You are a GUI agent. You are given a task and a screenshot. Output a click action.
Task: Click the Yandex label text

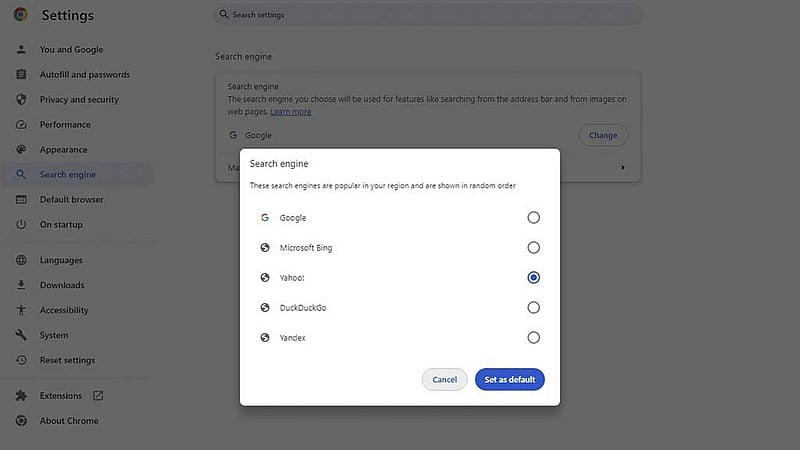[x=292, y=338]
